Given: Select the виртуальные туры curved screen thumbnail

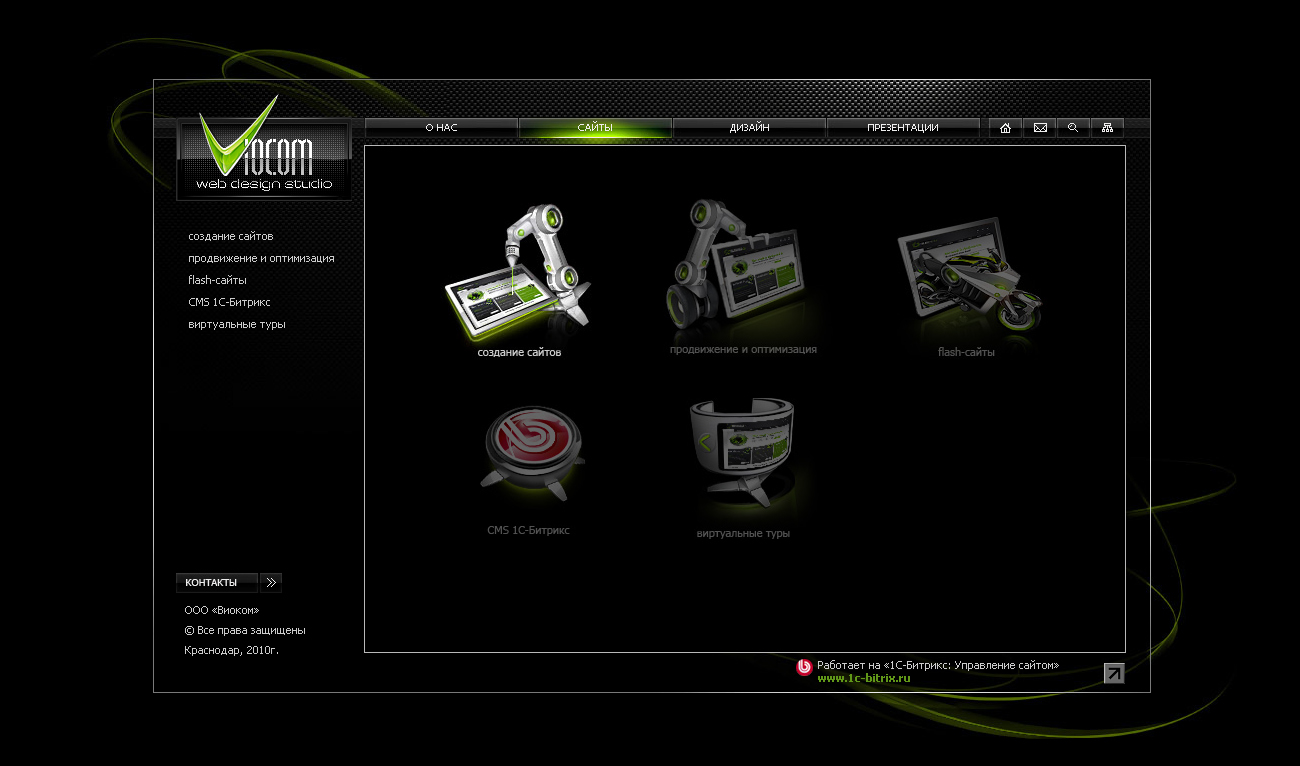Looking at the screenshot, I should click(742, 450).
